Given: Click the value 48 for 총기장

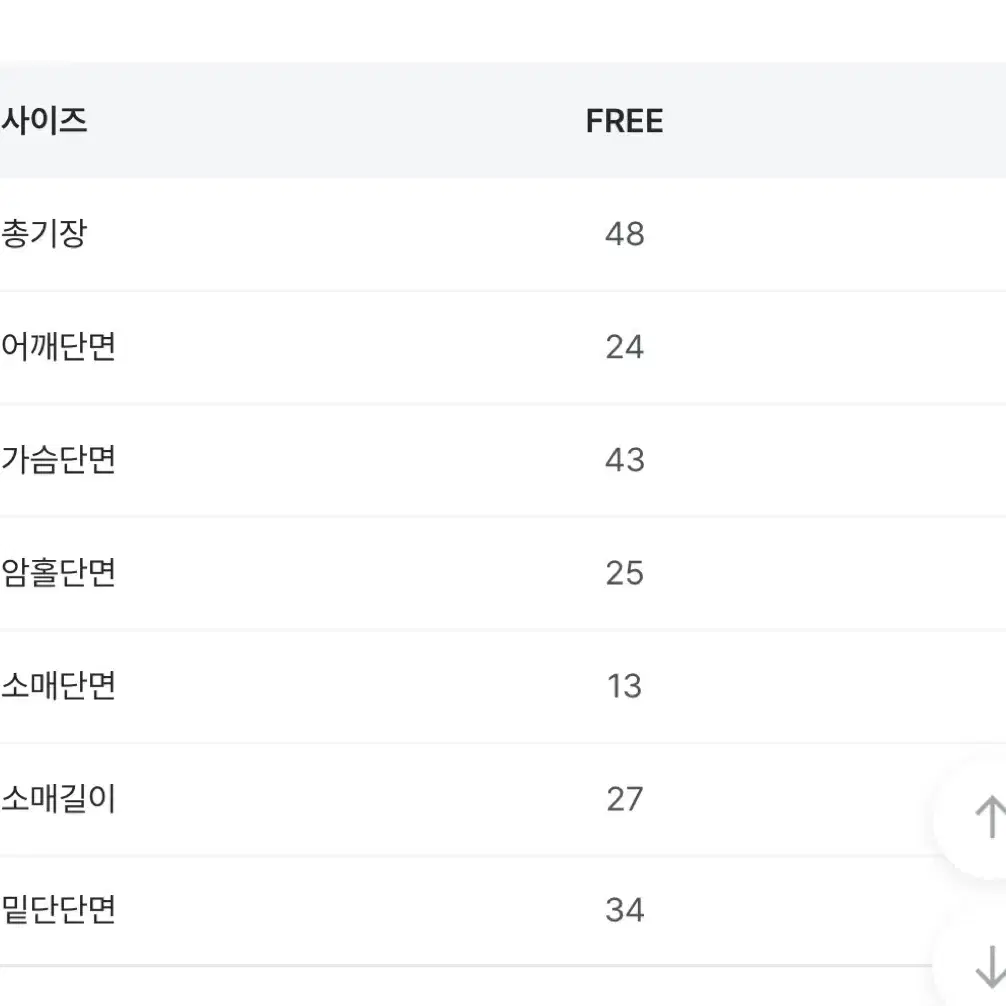Looking at the screenshot, I should 624,234.
